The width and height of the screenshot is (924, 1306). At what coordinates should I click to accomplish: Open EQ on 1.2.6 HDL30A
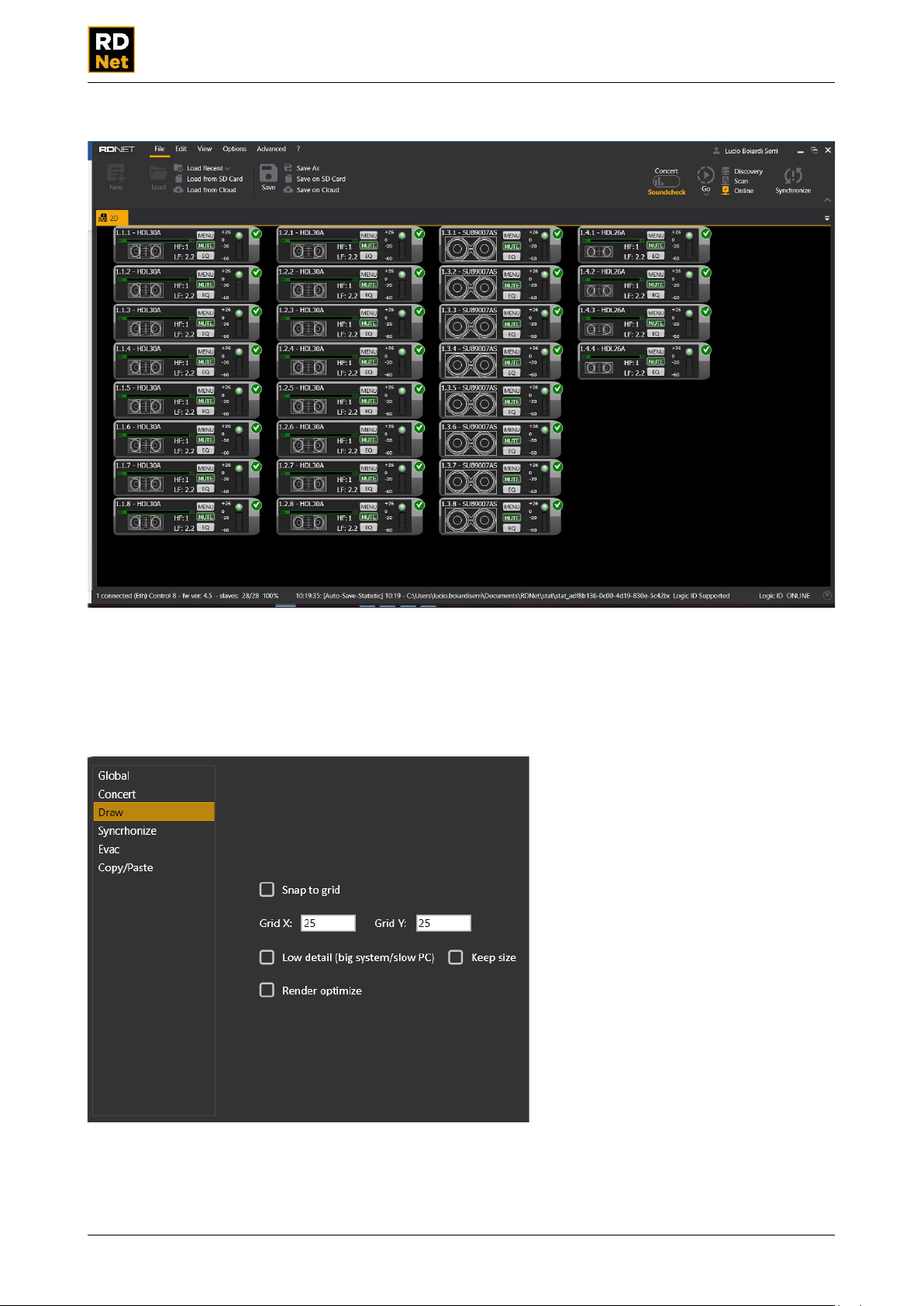[x=369, y=450]
